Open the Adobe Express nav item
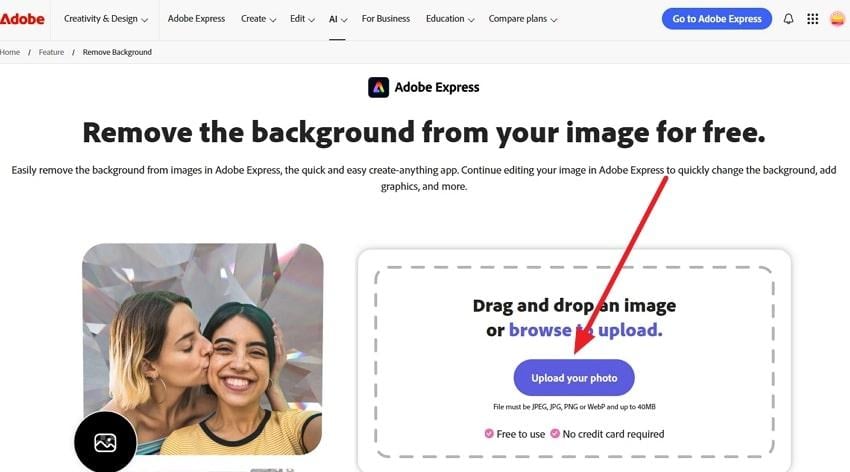850x472 pixels. [196, 19]
